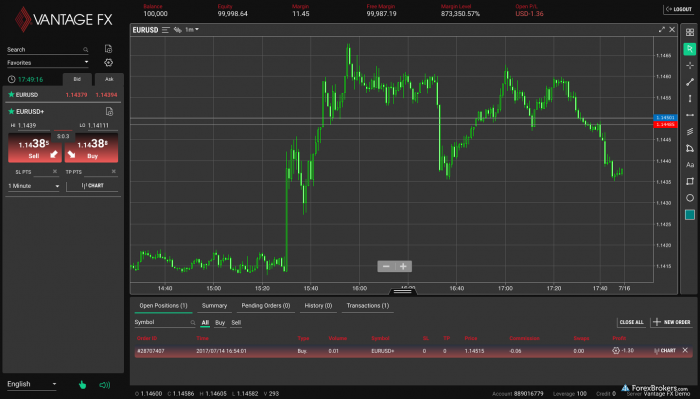700x399 pixels.
Task: Filter open positions by Sell
Action: (236, 323)
